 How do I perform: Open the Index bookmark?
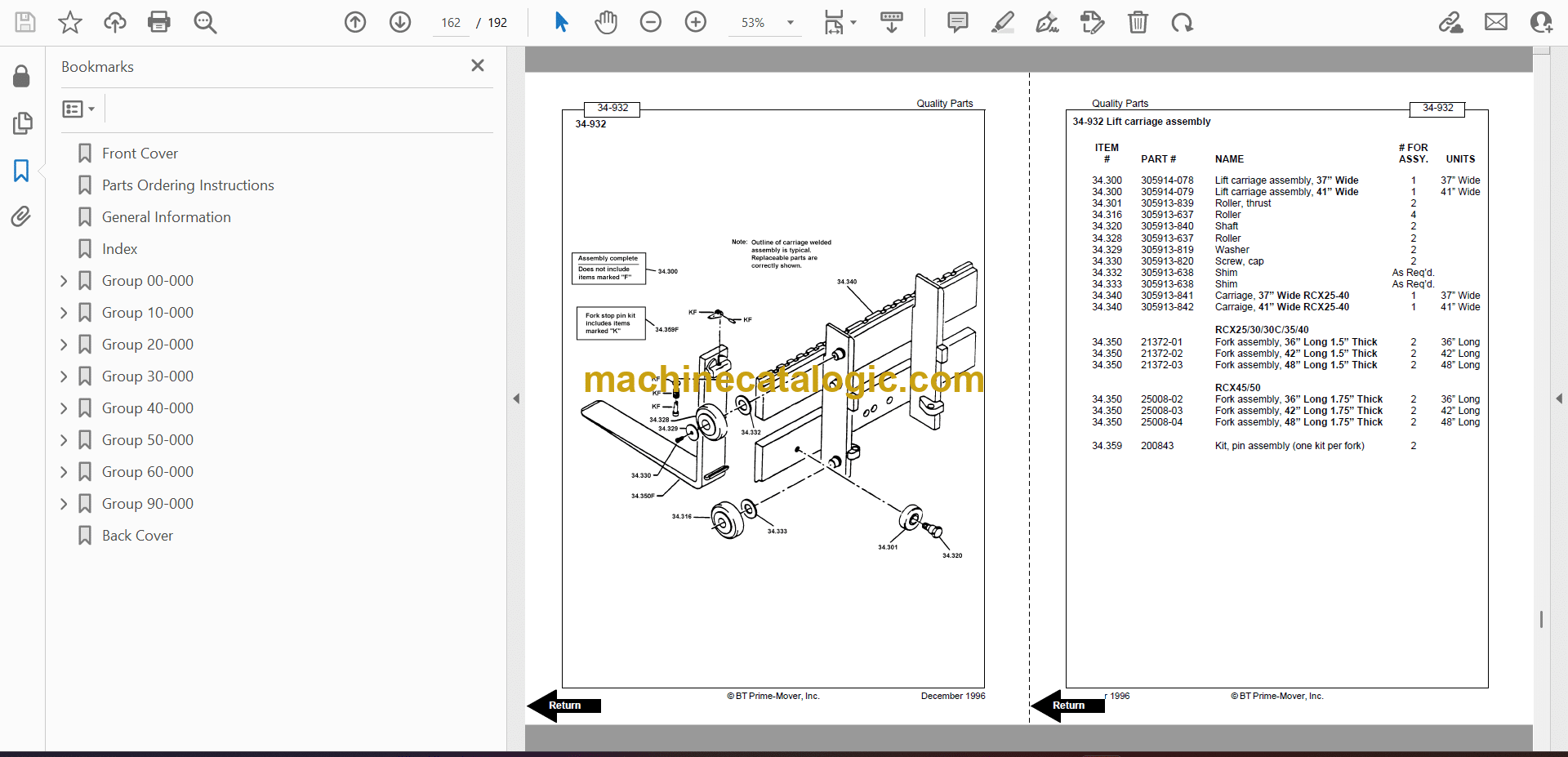coord(119,249)
